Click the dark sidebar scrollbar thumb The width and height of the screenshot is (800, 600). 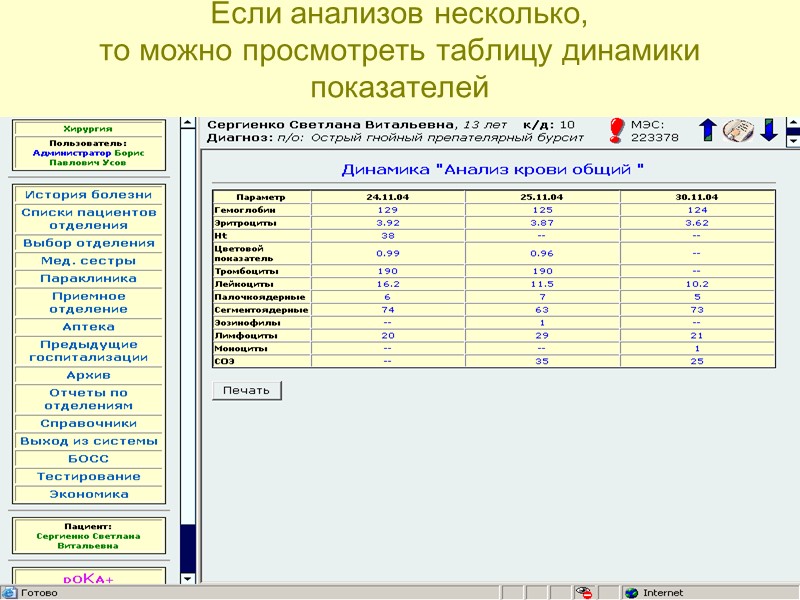pyautogui.click(x=188, y=548)
